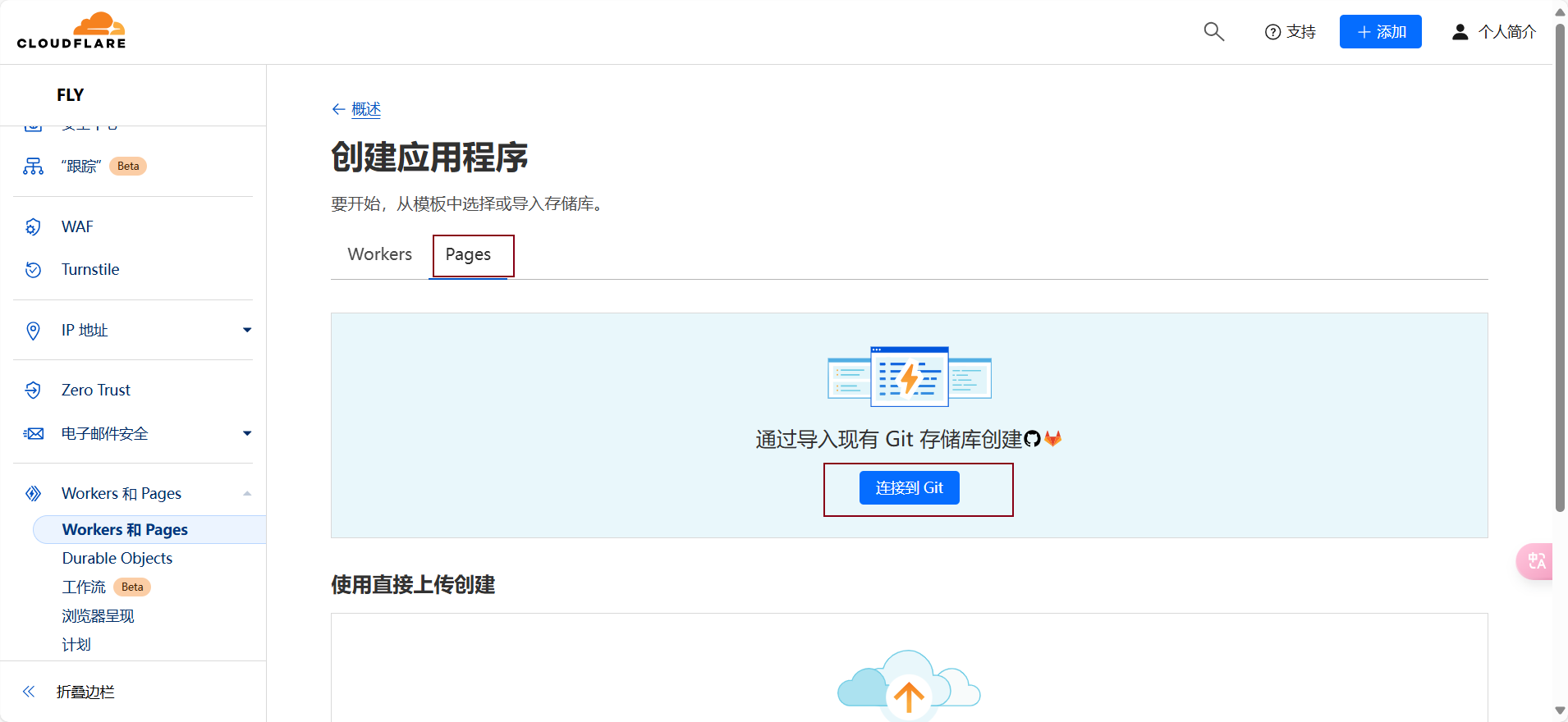Image resolution: width=1568 pixels, height=722 pixels.
Task: Open 浏览器呈现 in the sidebar
Action: [x=98, y=616]
